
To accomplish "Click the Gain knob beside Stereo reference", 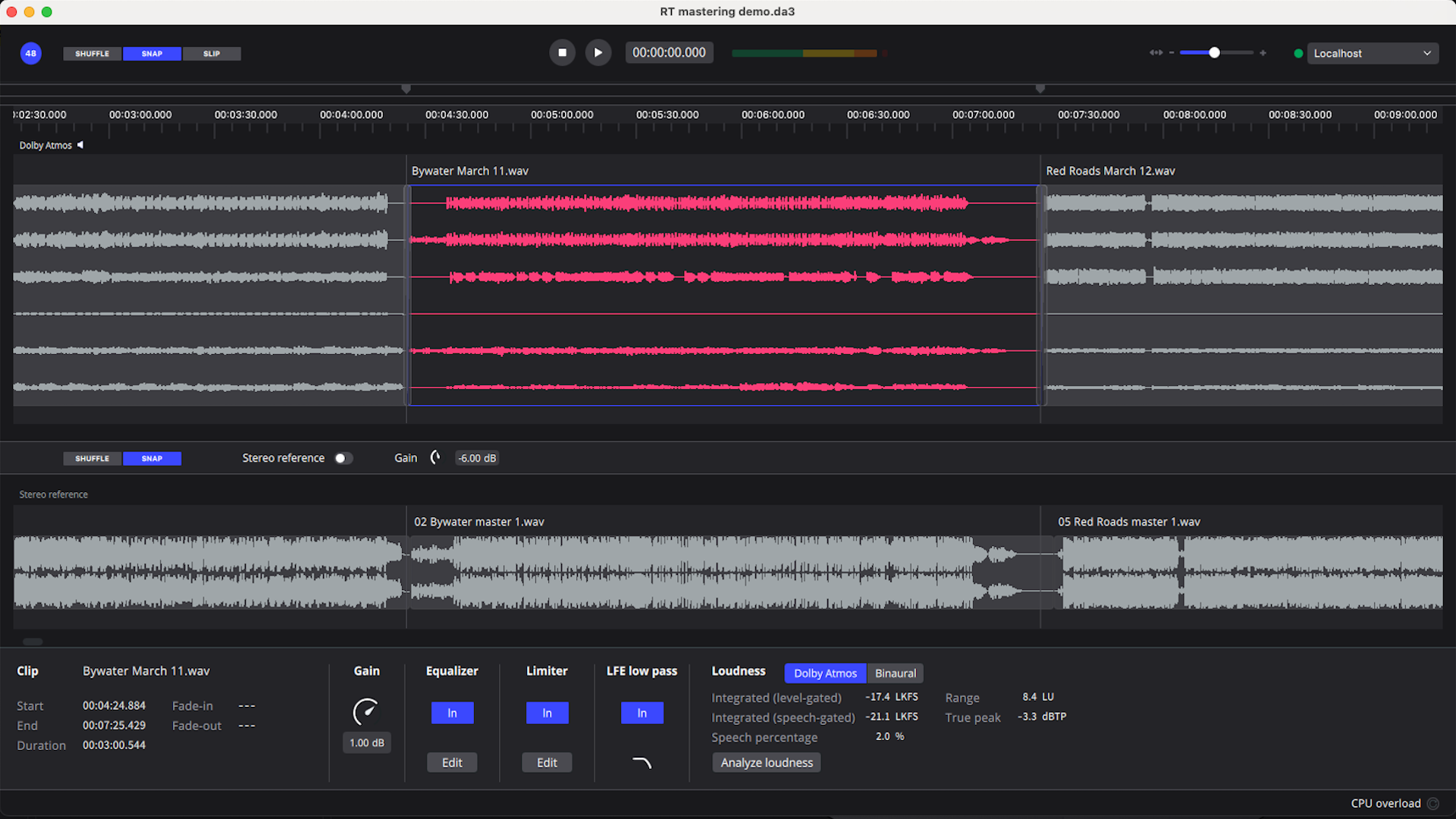I will point(435,457).
